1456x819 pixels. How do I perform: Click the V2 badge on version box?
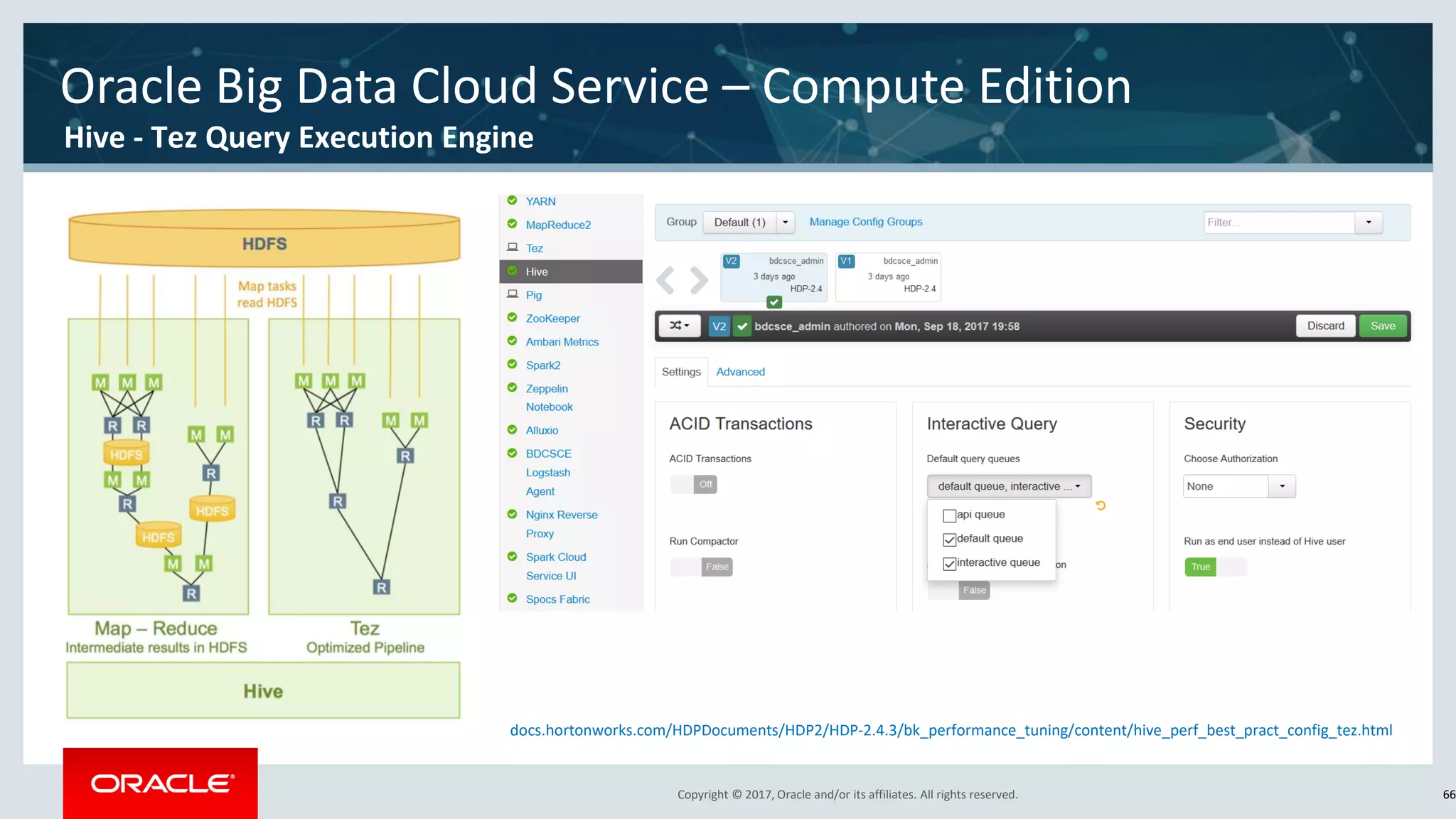coord(731,261)
